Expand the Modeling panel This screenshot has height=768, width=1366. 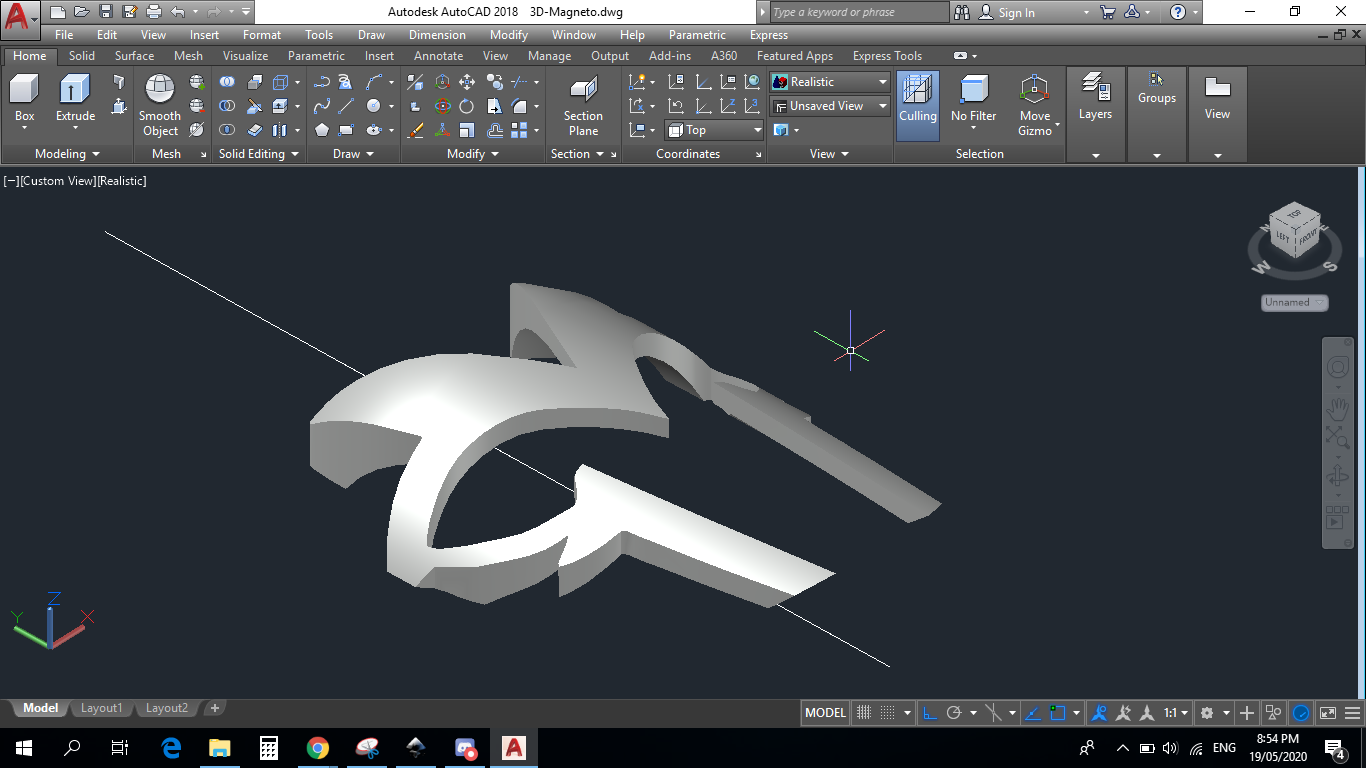[67, 154]
